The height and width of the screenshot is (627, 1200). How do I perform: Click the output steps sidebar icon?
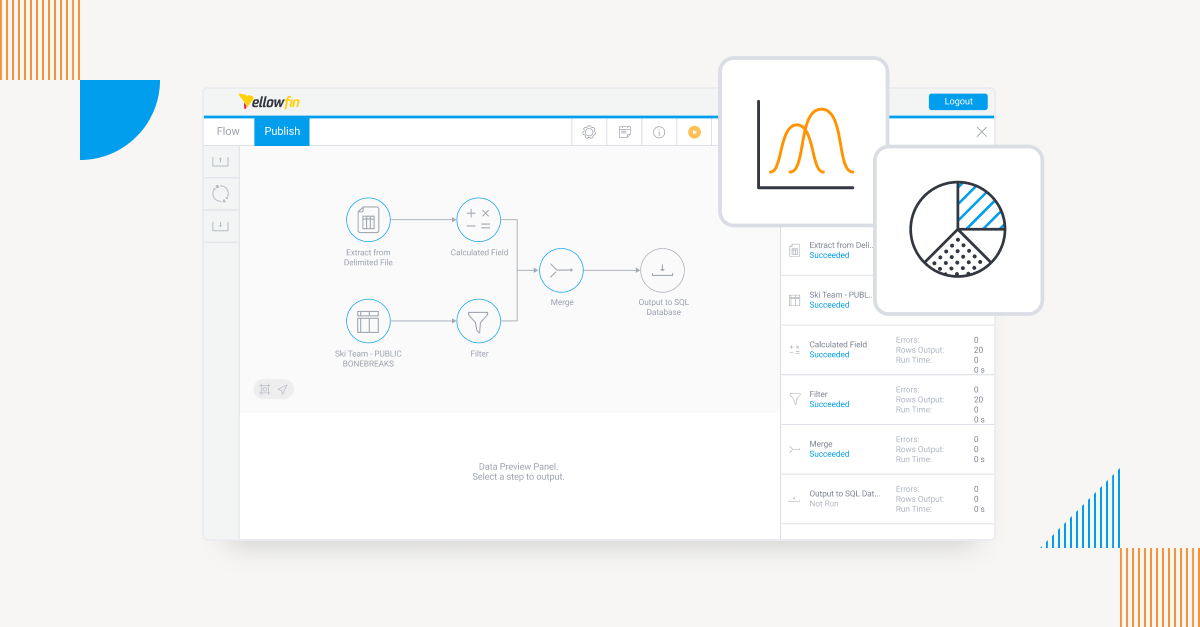[221, 226]
